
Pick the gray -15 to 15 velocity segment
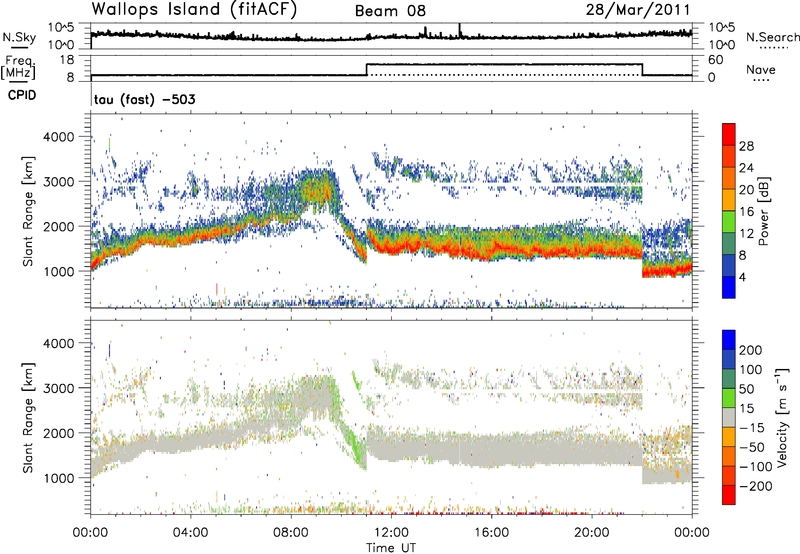(729, 417)
